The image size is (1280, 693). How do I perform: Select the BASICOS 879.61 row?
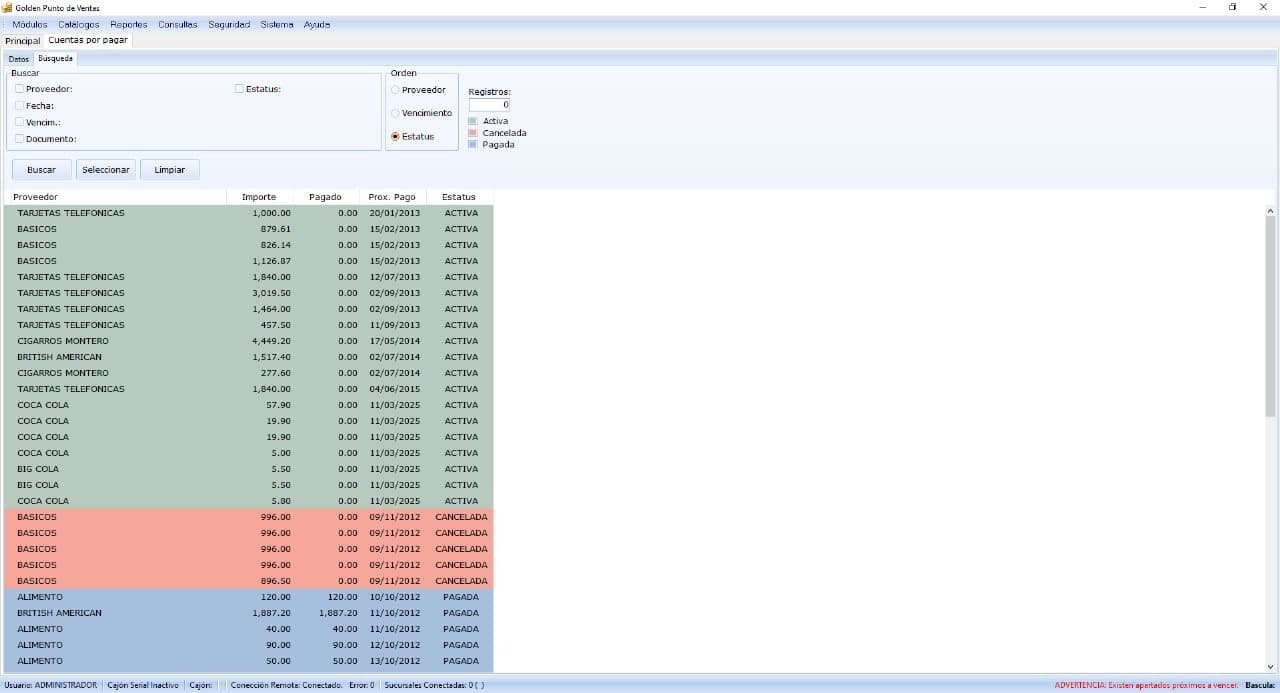[249, 229]
